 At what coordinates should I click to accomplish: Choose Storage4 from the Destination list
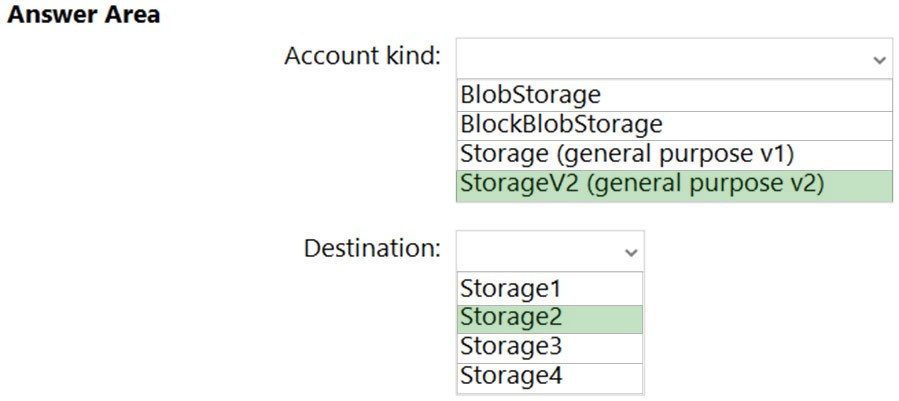[550, 377]
